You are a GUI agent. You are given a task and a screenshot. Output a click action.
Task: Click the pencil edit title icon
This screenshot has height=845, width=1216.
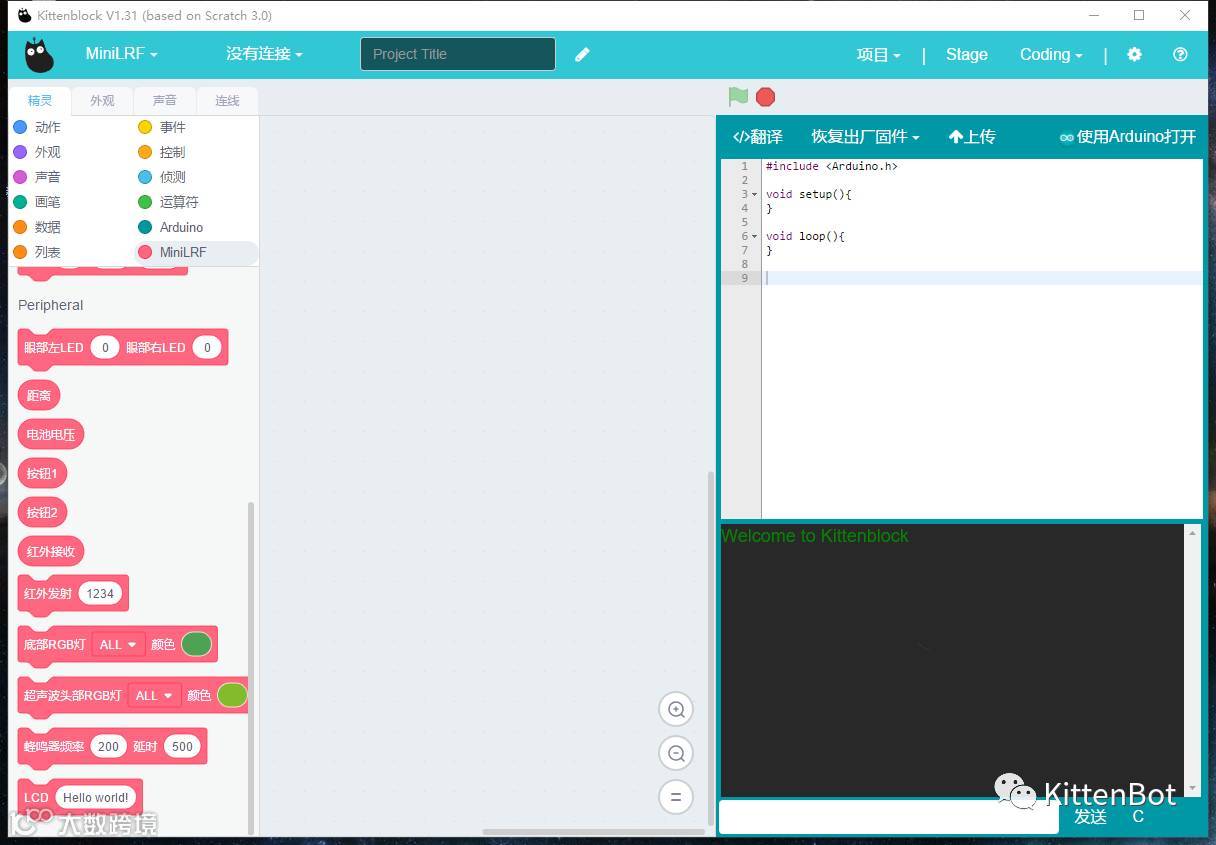coord(582,55)
